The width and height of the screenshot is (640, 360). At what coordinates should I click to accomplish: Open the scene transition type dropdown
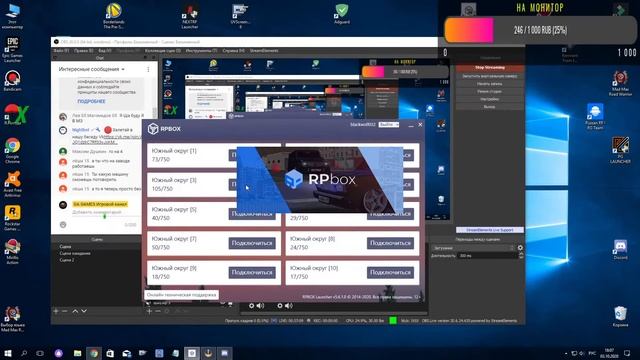473,248
